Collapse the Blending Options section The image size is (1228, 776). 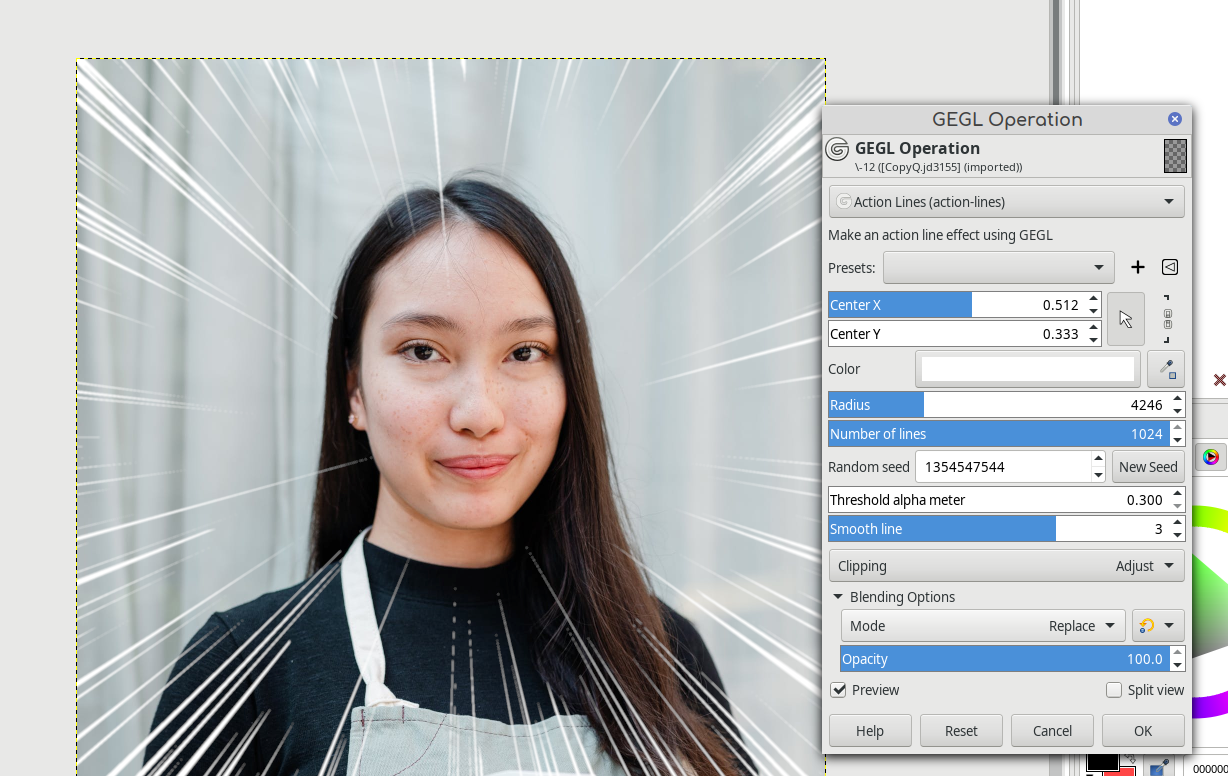[x=838, y=597]
